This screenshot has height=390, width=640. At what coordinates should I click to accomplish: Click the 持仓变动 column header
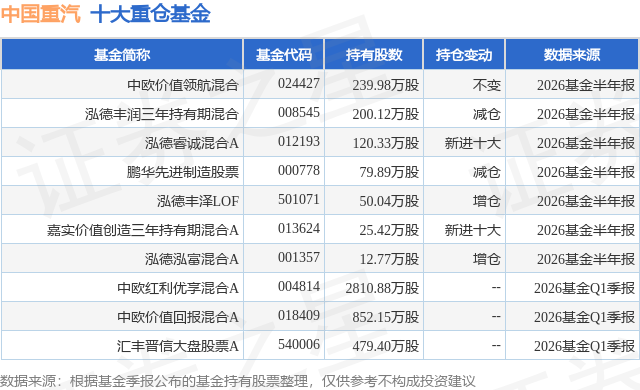[x=464, y=55]
